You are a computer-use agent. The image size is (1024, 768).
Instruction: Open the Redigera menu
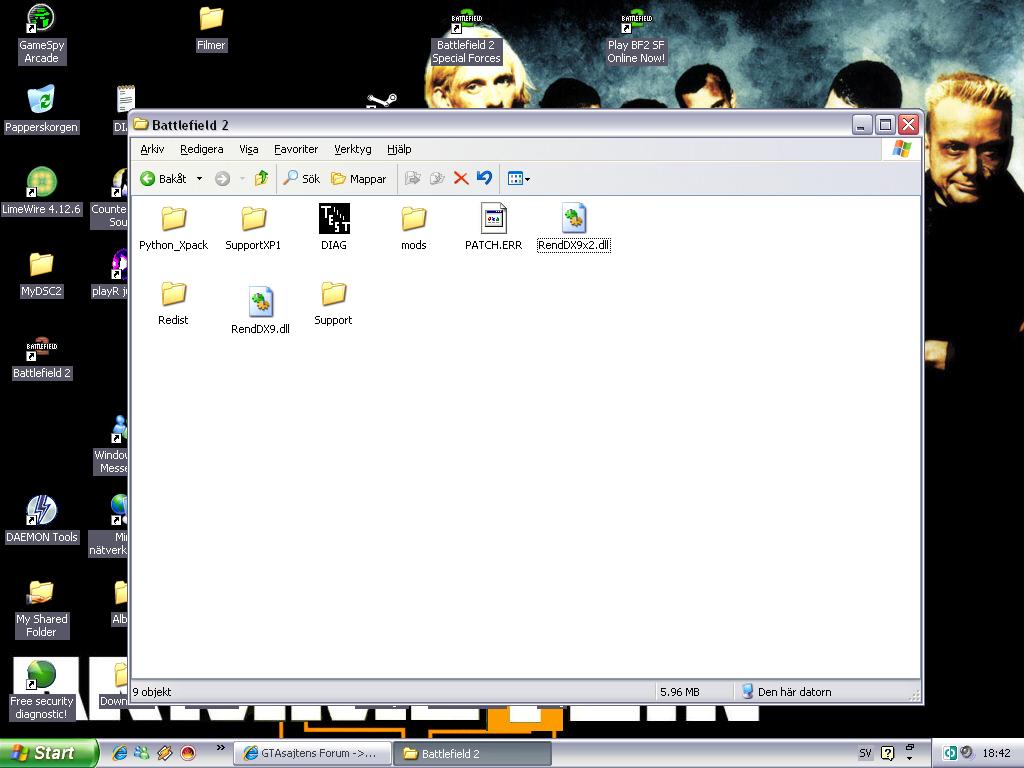[202, 150]
